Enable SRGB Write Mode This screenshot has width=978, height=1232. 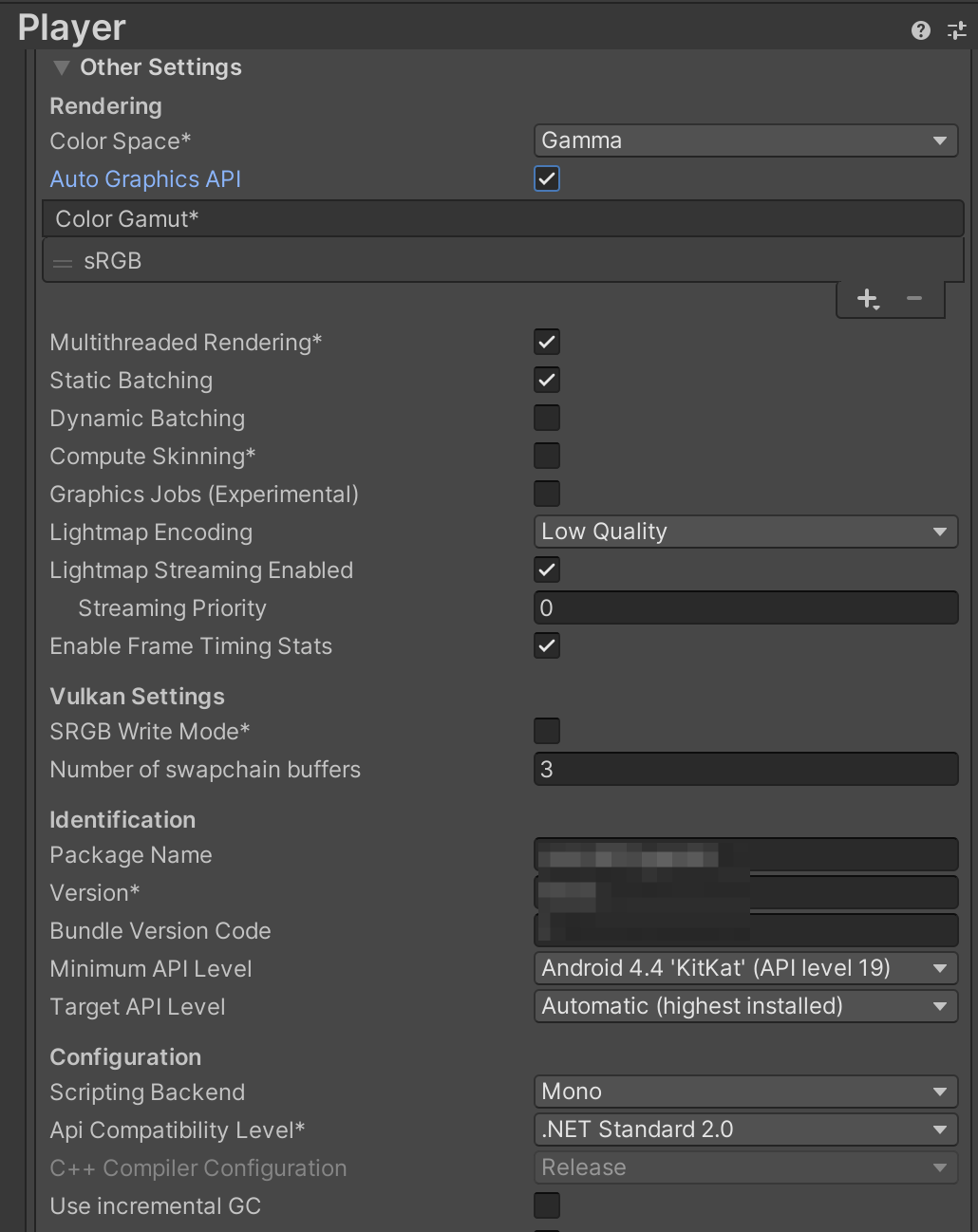point(546,730)
